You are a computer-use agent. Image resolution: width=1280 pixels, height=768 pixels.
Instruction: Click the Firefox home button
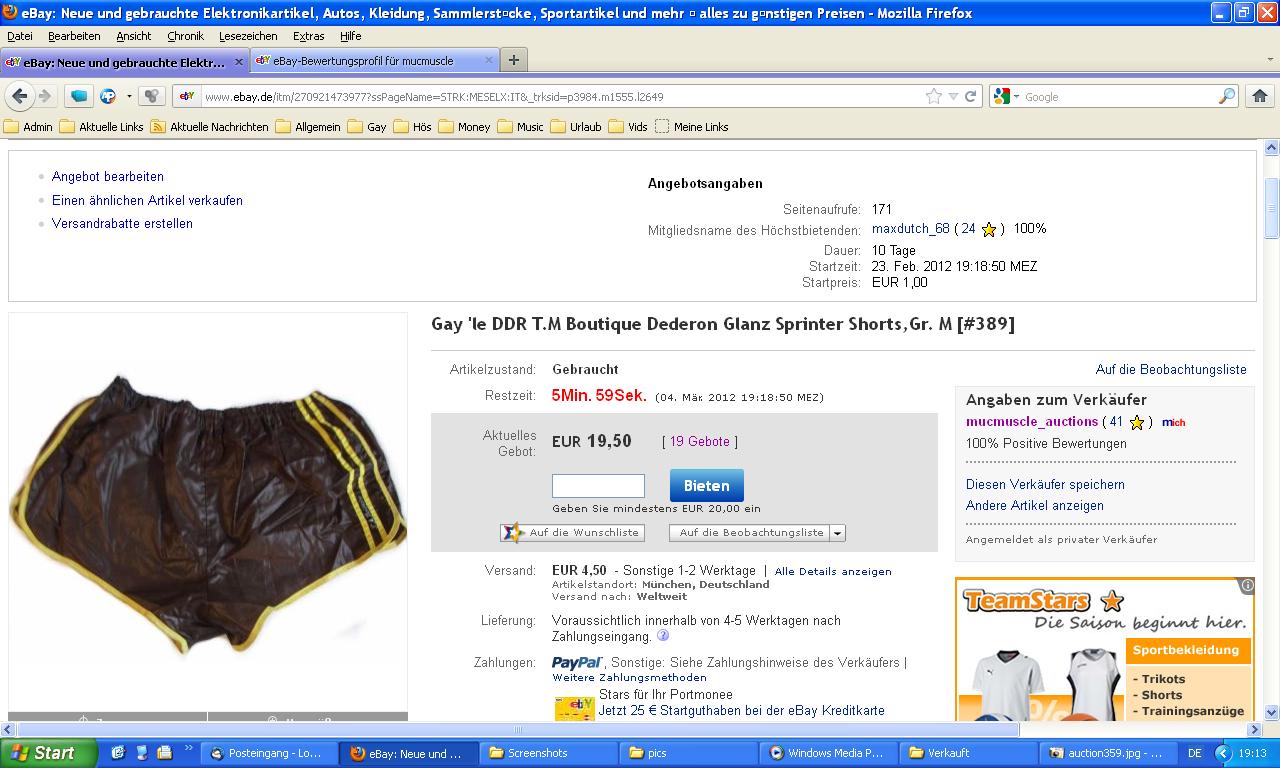[x=1259, y=96]
